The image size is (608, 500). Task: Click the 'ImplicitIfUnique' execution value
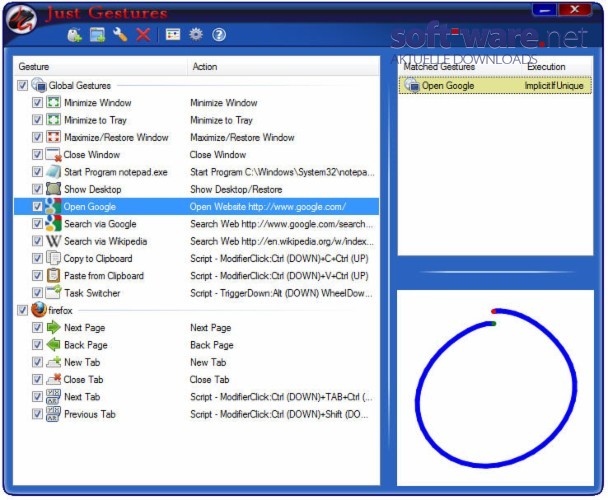(x=554, y=86)
